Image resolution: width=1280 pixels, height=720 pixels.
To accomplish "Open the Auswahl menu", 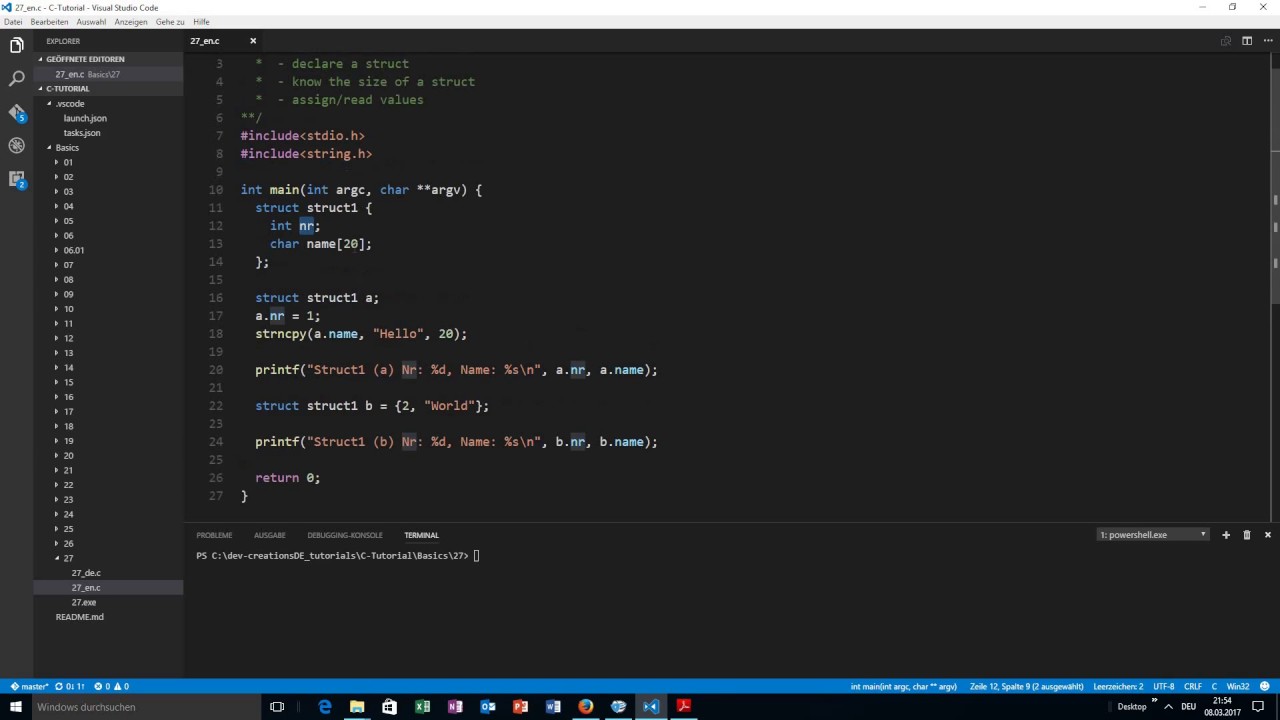I will tap(91, 21).
